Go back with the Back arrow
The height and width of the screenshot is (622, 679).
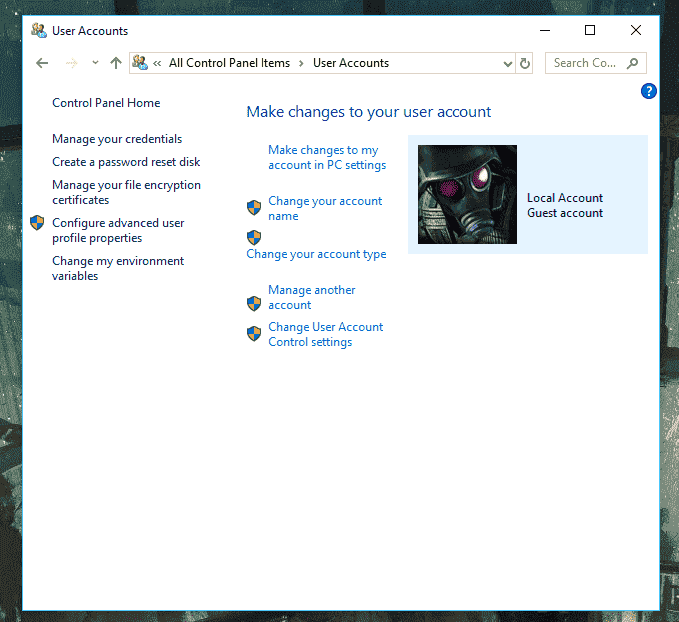tap(42, 63)
